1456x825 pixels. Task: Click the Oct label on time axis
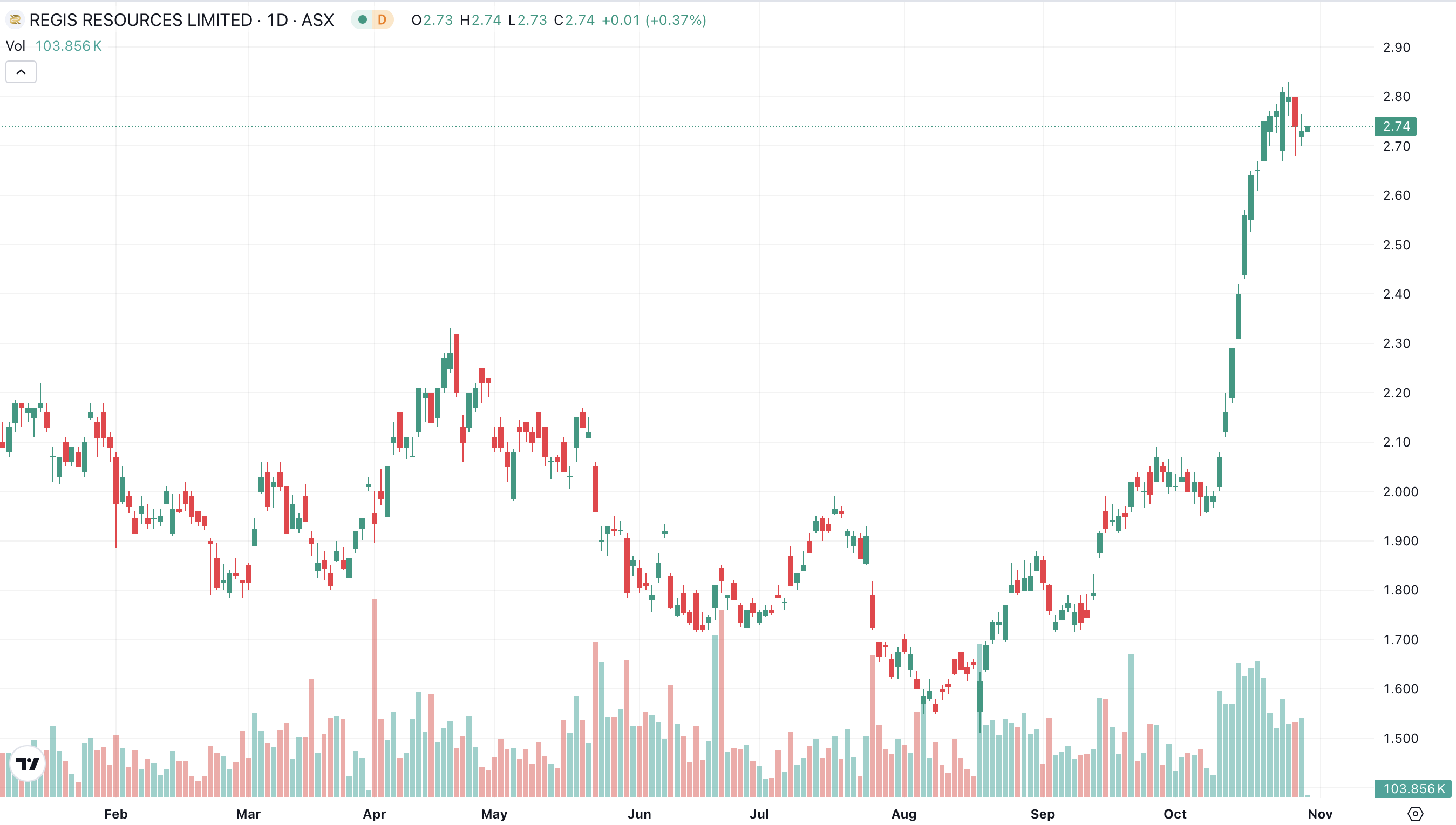(1174, 814)
